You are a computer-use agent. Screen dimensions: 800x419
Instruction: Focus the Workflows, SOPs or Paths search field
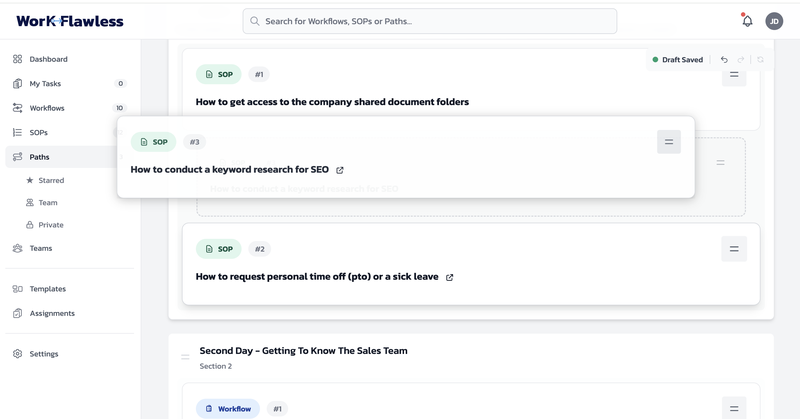[430, 21]
